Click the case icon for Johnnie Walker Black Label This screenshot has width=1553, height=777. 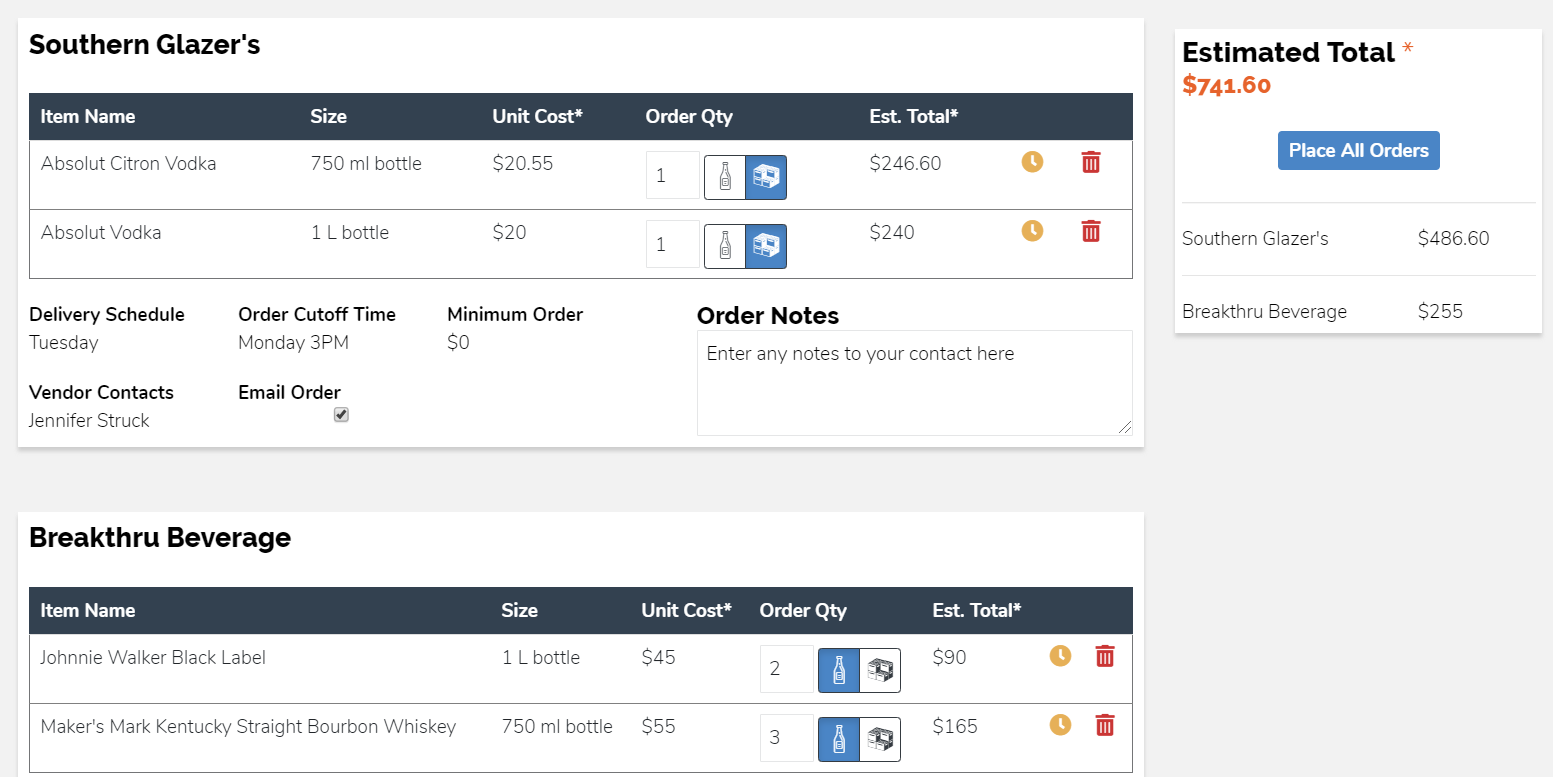click(x=880, y=669)
